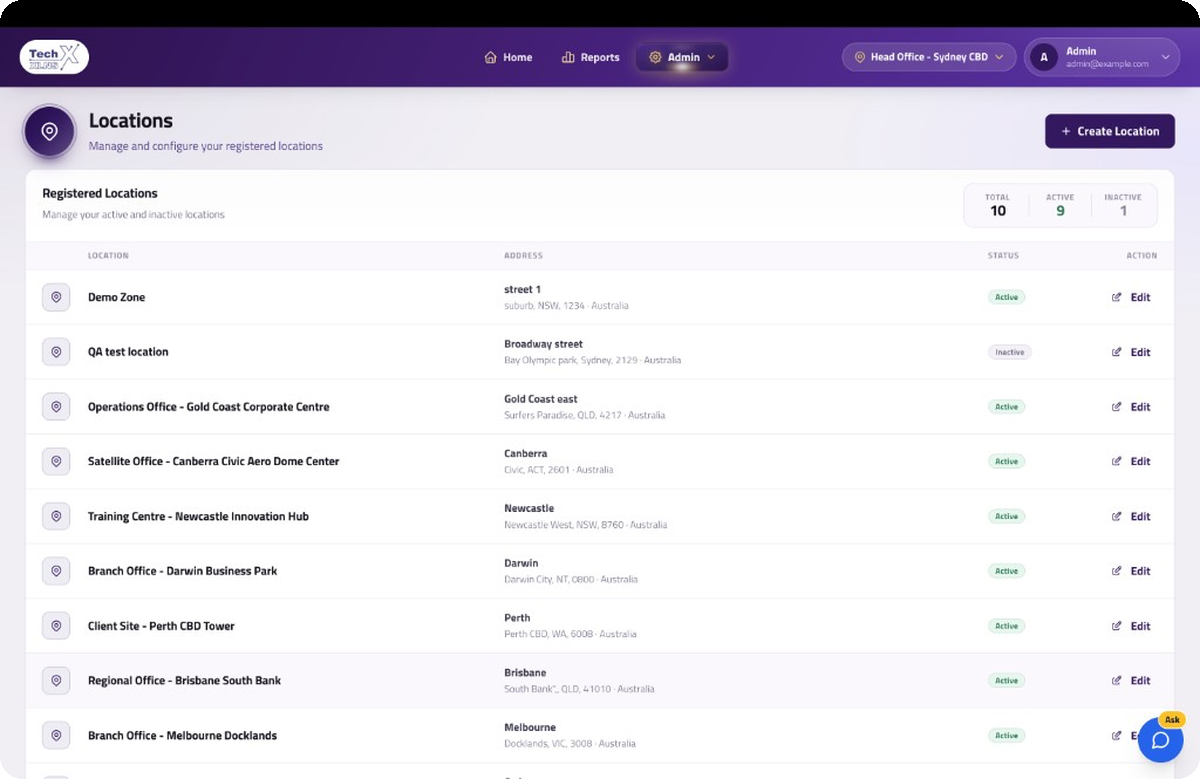
Task: Click the QA test location pin icon
Action: pos(56,352)
